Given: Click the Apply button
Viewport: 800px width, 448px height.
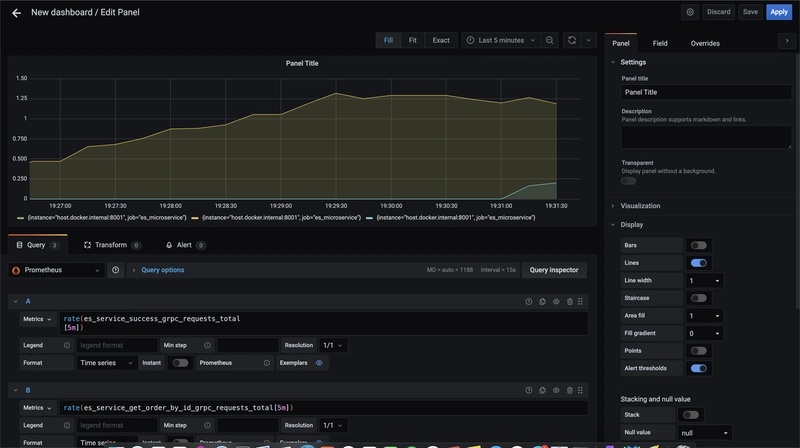Looking at the screenshot, I should point(779,12).
